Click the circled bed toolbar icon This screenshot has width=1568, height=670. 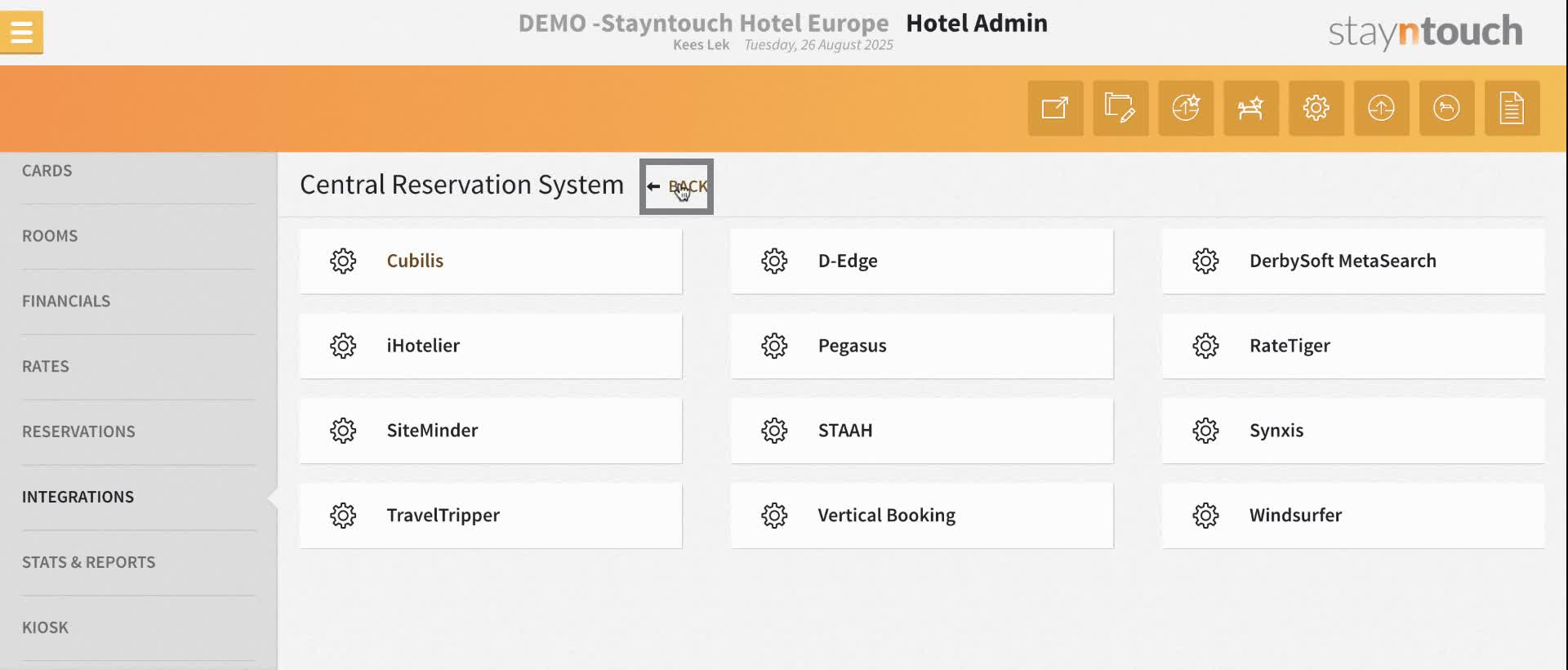(x=1447, y=108)
